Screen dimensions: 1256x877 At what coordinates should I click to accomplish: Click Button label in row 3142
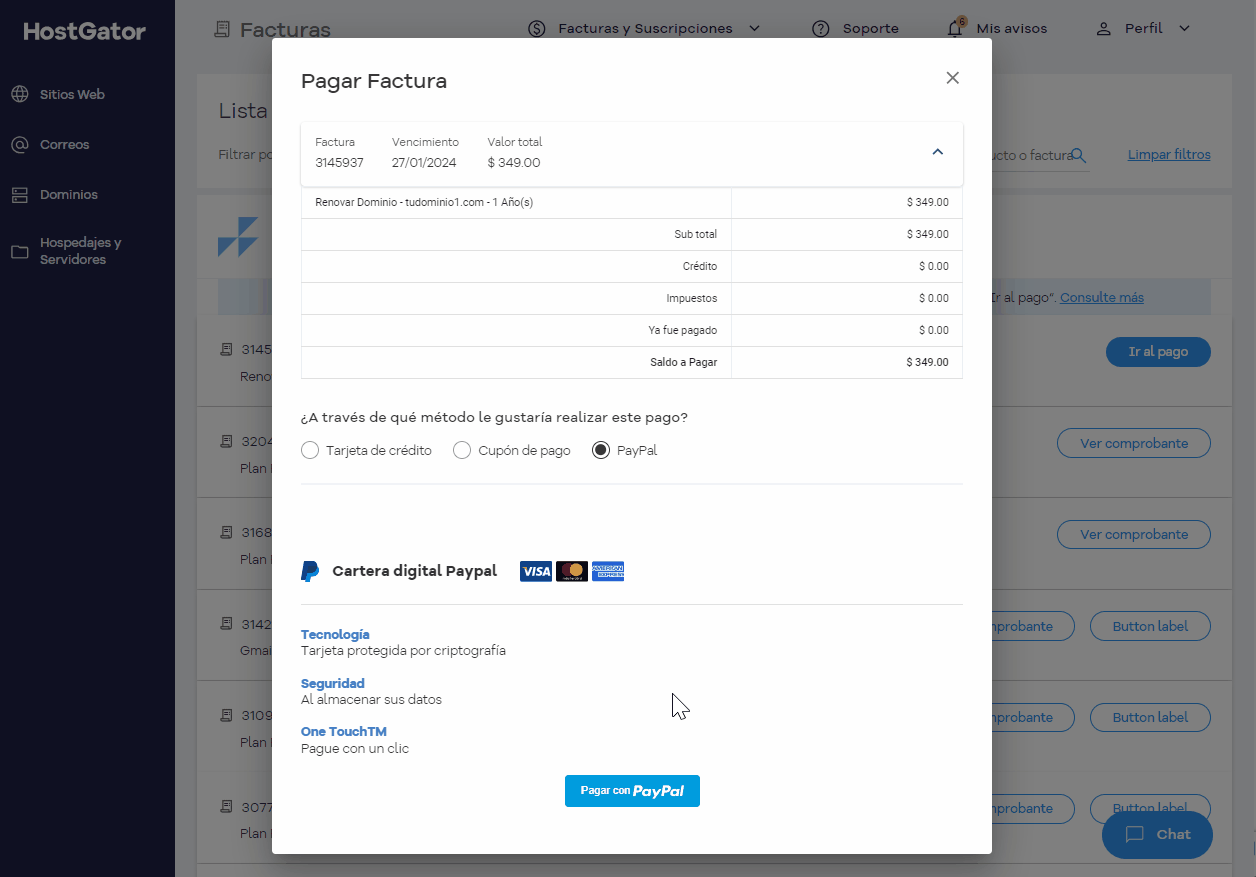pyautogui.click(x=1150, y=627)
